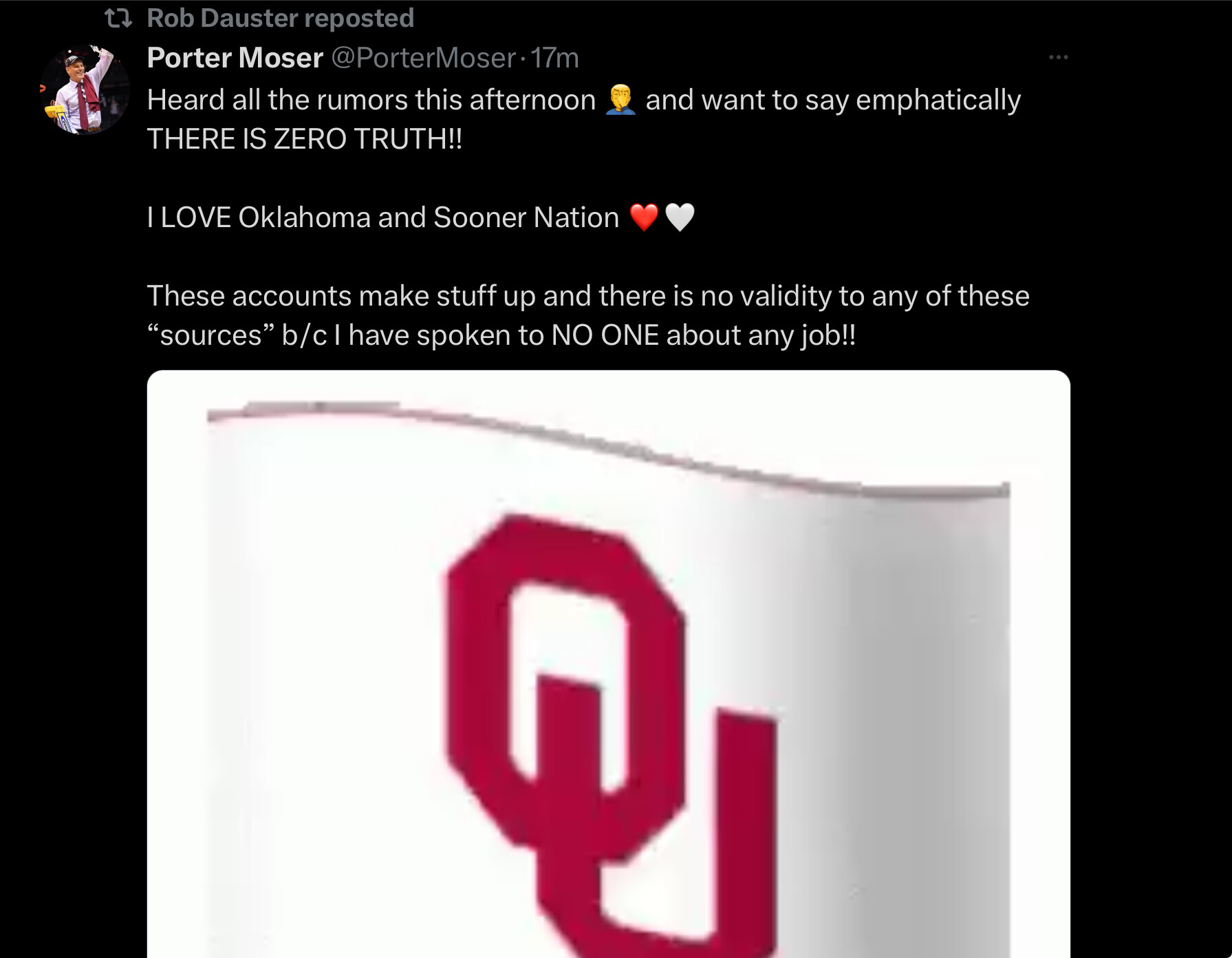Click Porter Moser's profile avatar
The width and height of the screenshot is (1232, 958).
pyautogui.click(x=85, y=89)
